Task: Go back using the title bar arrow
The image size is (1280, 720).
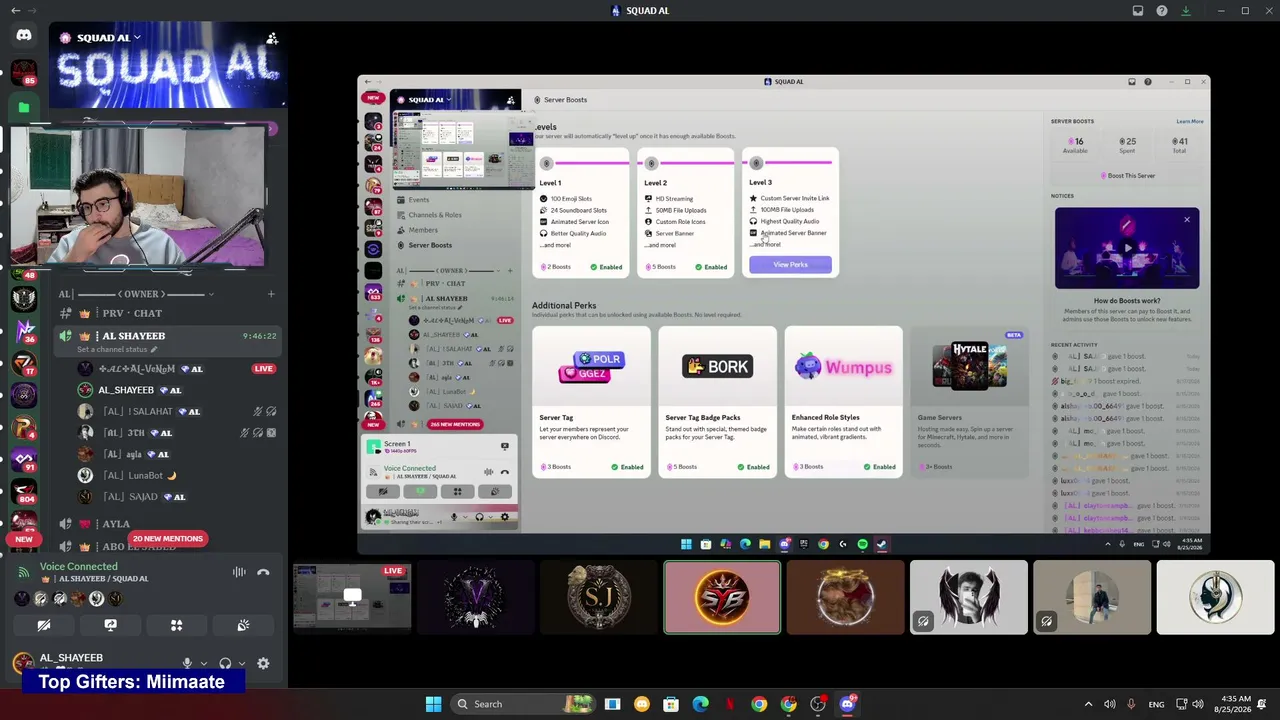Action: click(15, 11)
